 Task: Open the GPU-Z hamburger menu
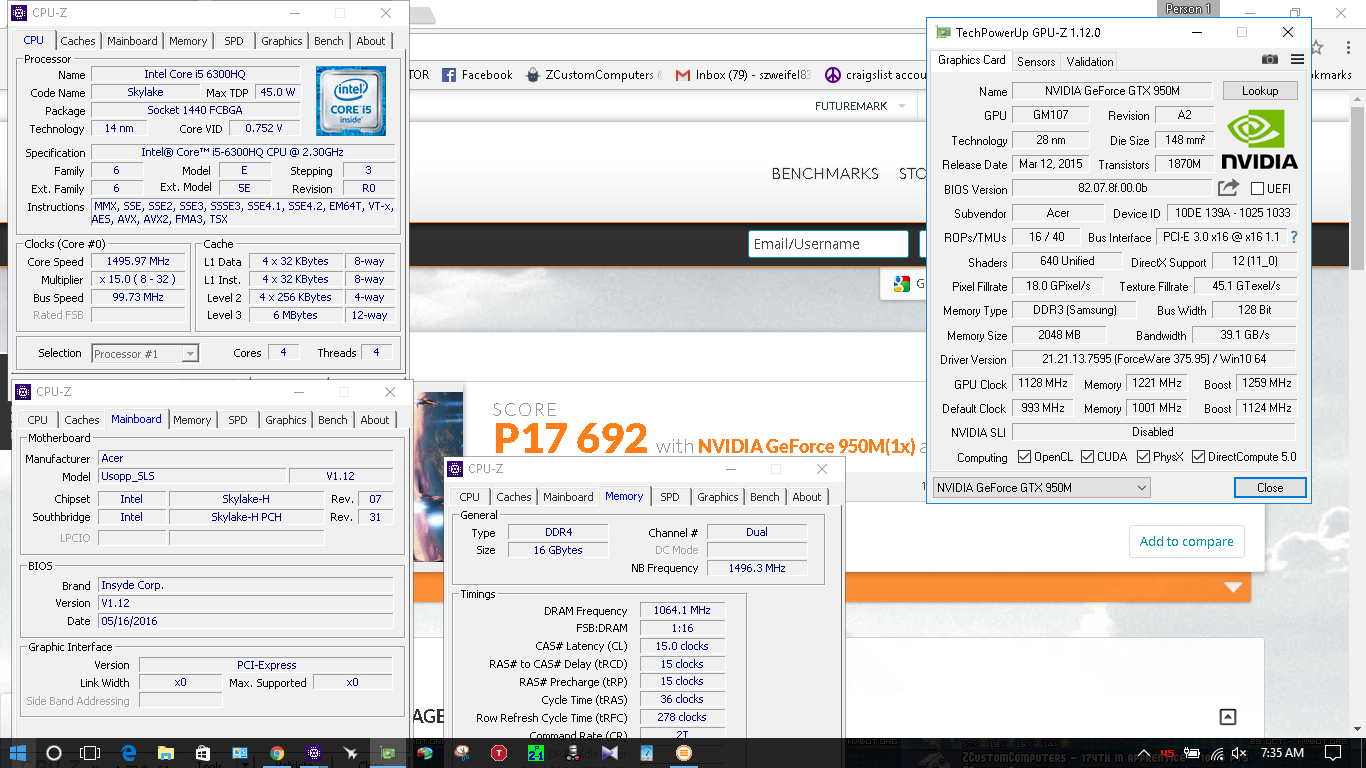1297,60
